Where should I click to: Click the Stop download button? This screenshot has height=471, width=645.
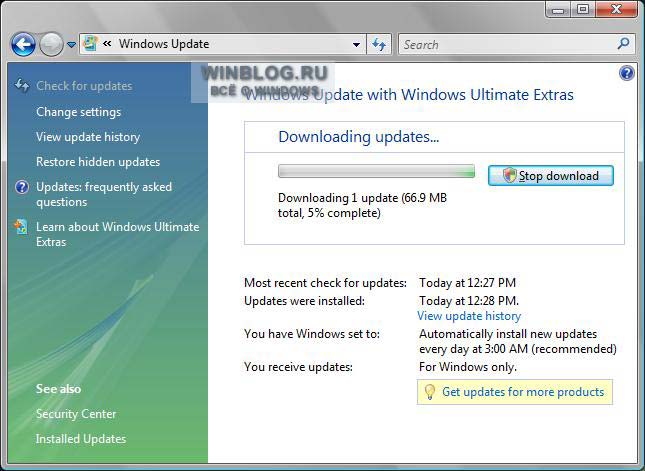[551, 176]
